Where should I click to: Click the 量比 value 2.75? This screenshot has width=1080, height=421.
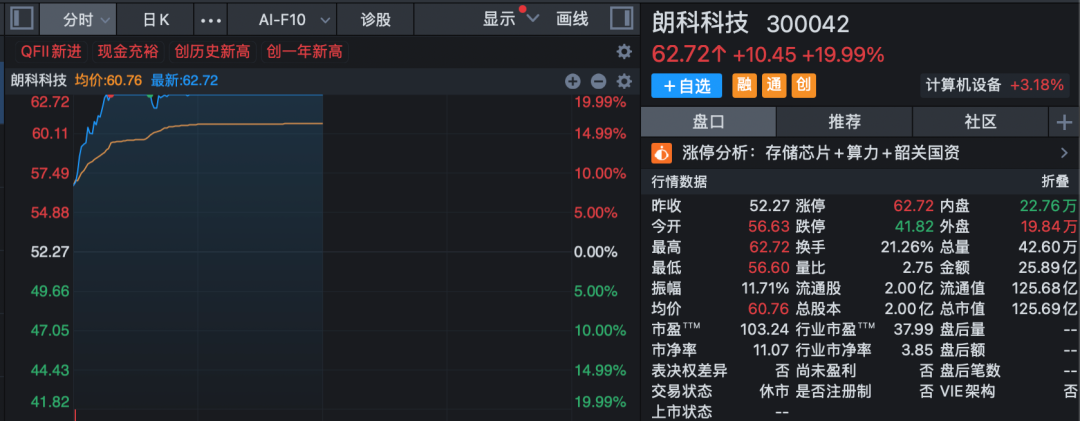pyautogui.click(x=919, y=267)
